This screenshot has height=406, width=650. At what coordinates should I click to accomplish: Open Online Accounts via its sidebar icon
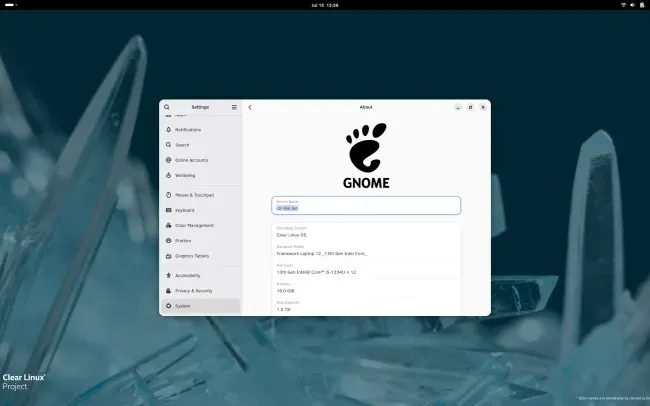[x=168, y=160]
